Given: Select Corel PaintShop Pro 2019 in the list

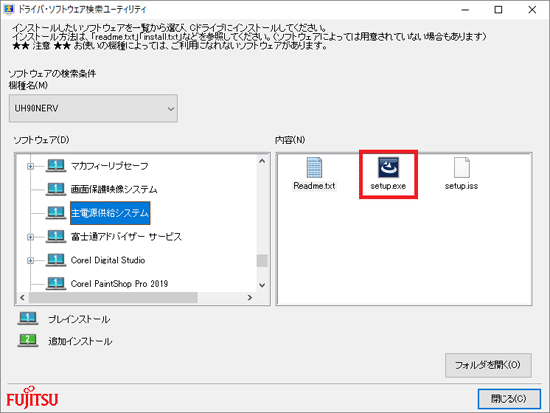Looking at the screenshot, I should click(119, 284).
